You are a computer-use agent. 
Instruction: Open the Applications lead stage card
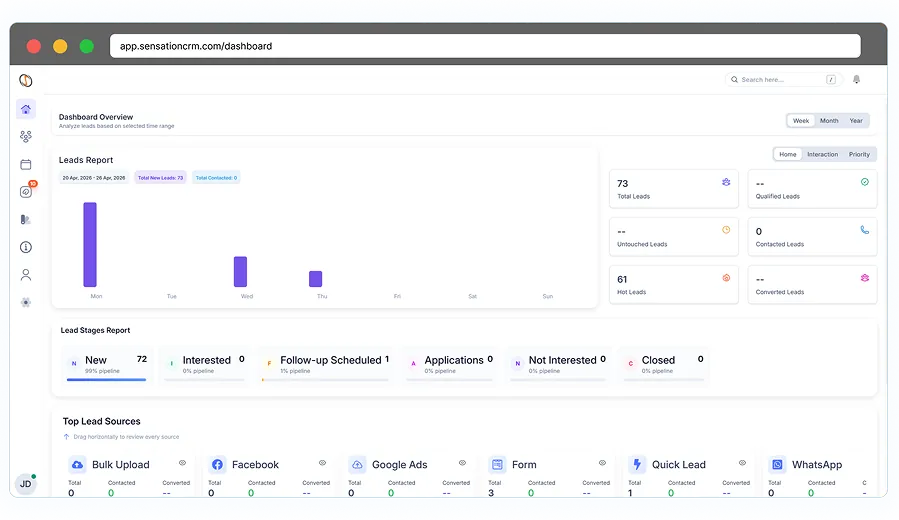[x=450, y=366]
